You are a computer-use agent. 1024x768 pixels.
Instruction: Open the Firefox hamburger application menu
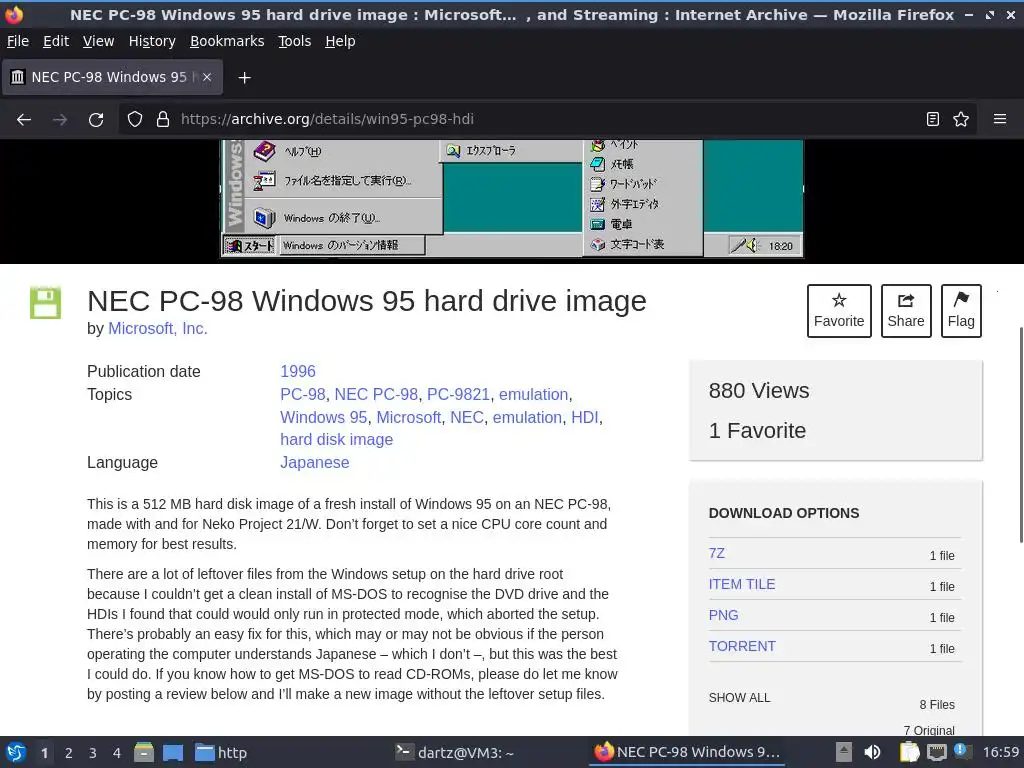[x=999, y=120]
